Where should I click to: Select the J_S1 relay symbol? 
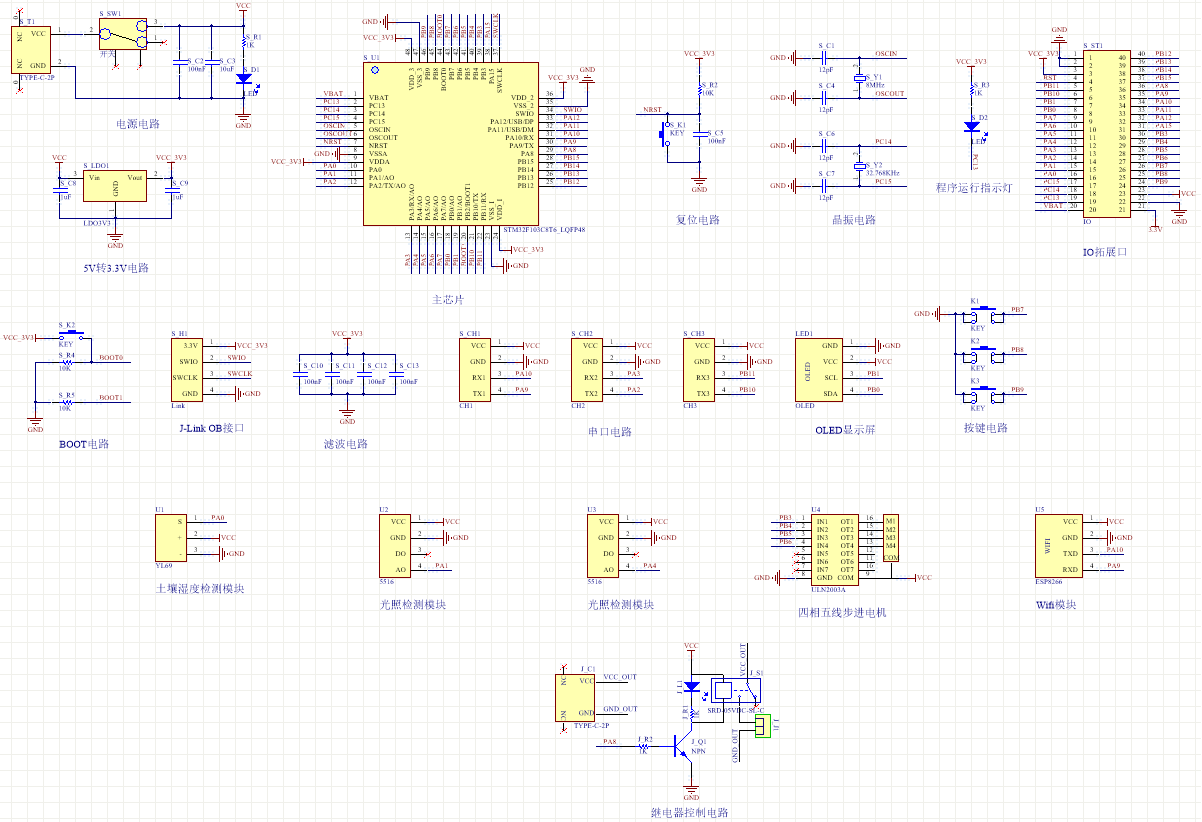pyautogui.click(x=734, y=690)
